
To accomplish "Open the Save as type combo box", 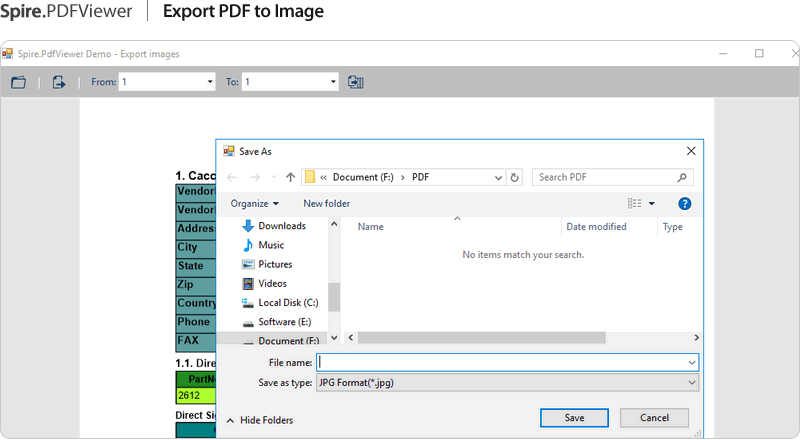I will [x=507, y=382].
